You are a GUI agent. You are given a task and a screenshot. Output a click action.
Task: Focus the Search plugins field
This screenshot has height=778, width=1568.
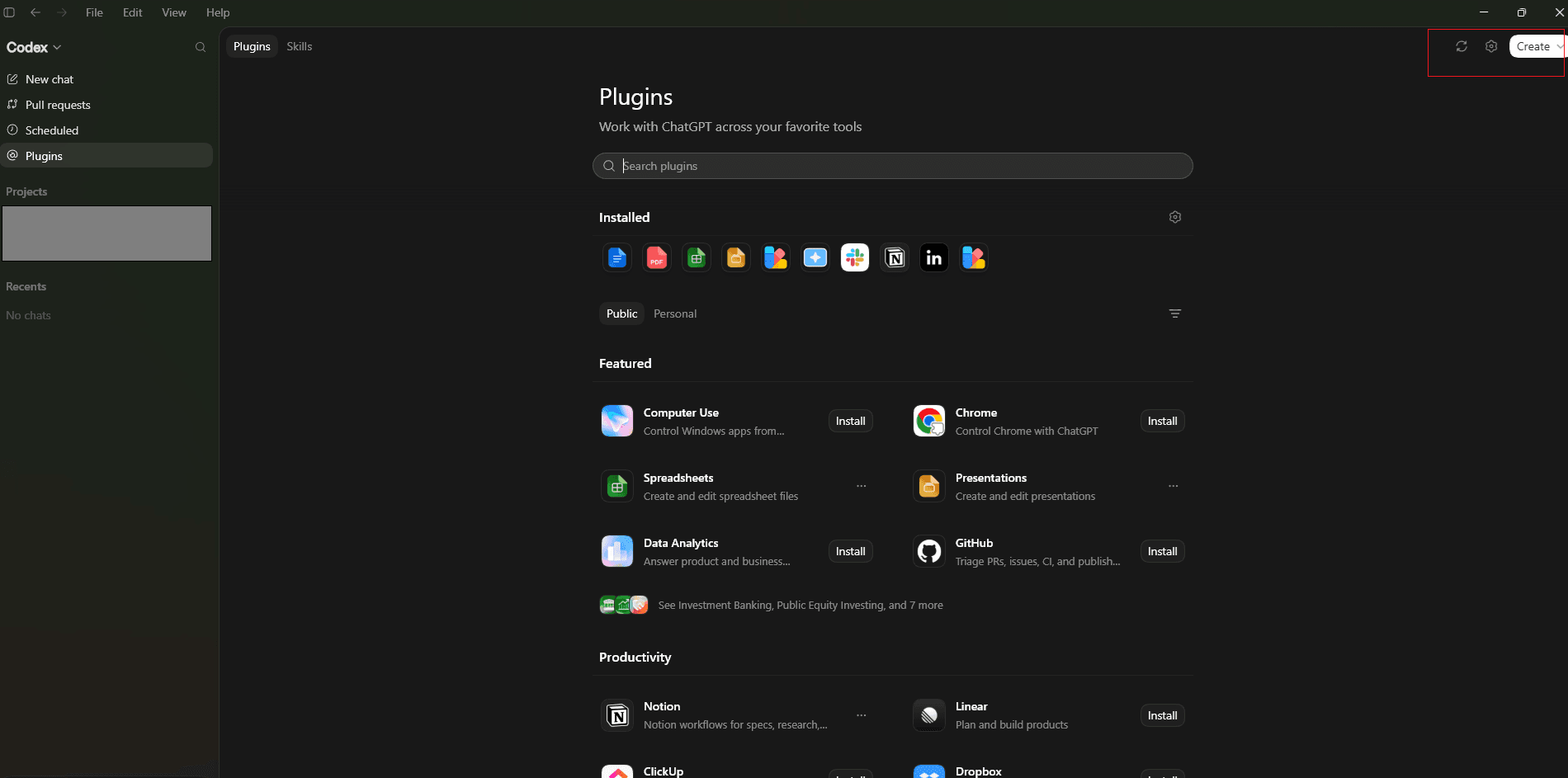tap(893, 166)
